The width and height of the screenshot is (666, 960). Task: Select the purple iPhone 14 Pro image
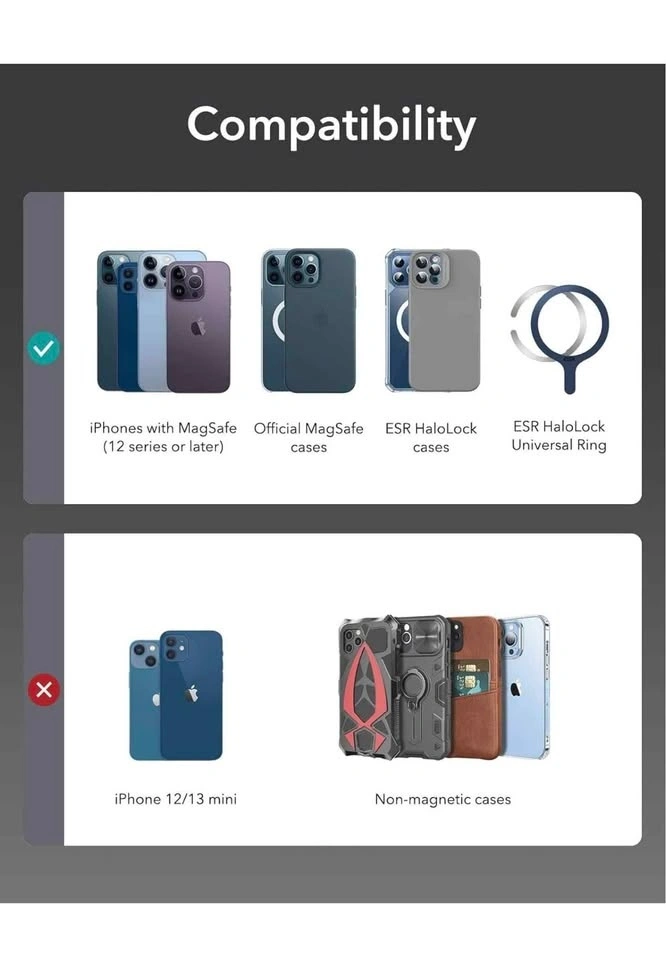coord(199,326)
